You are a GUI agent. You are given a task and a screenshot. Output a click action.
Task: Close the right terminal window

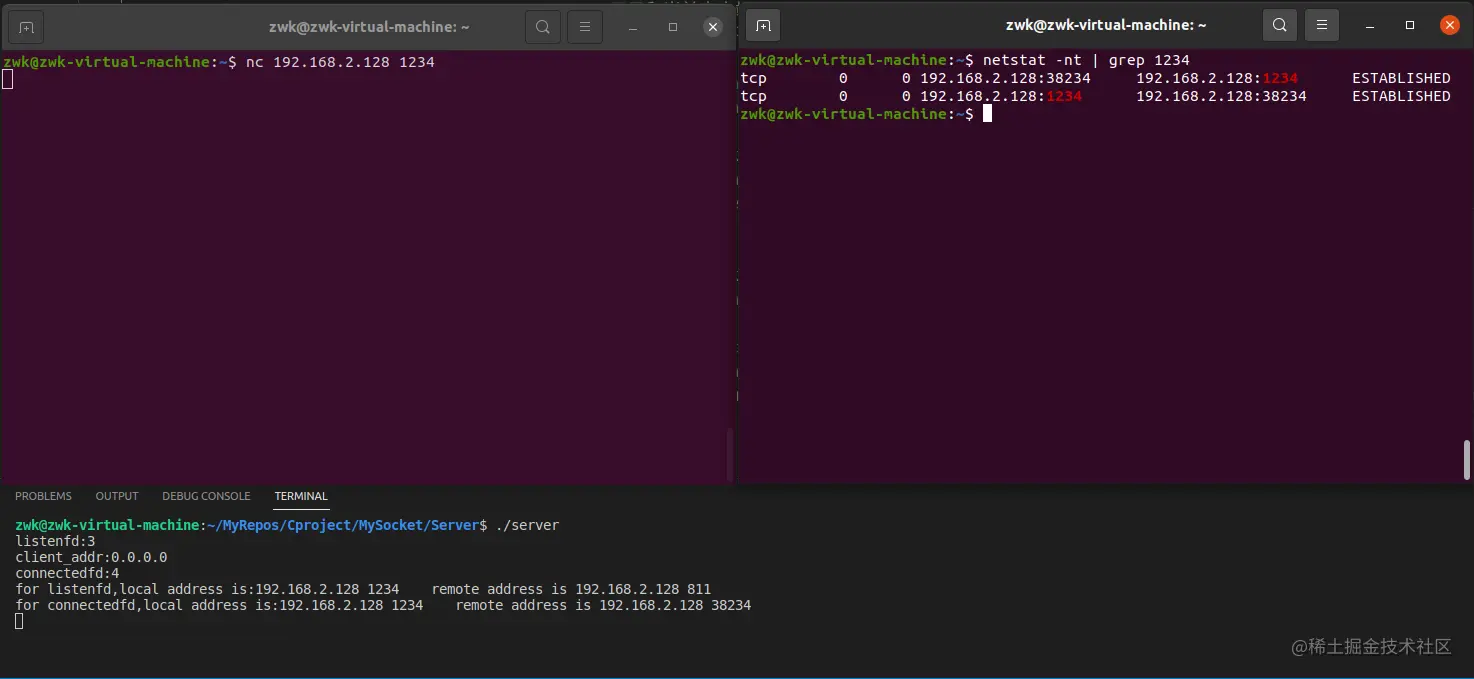coord(1450,25)
